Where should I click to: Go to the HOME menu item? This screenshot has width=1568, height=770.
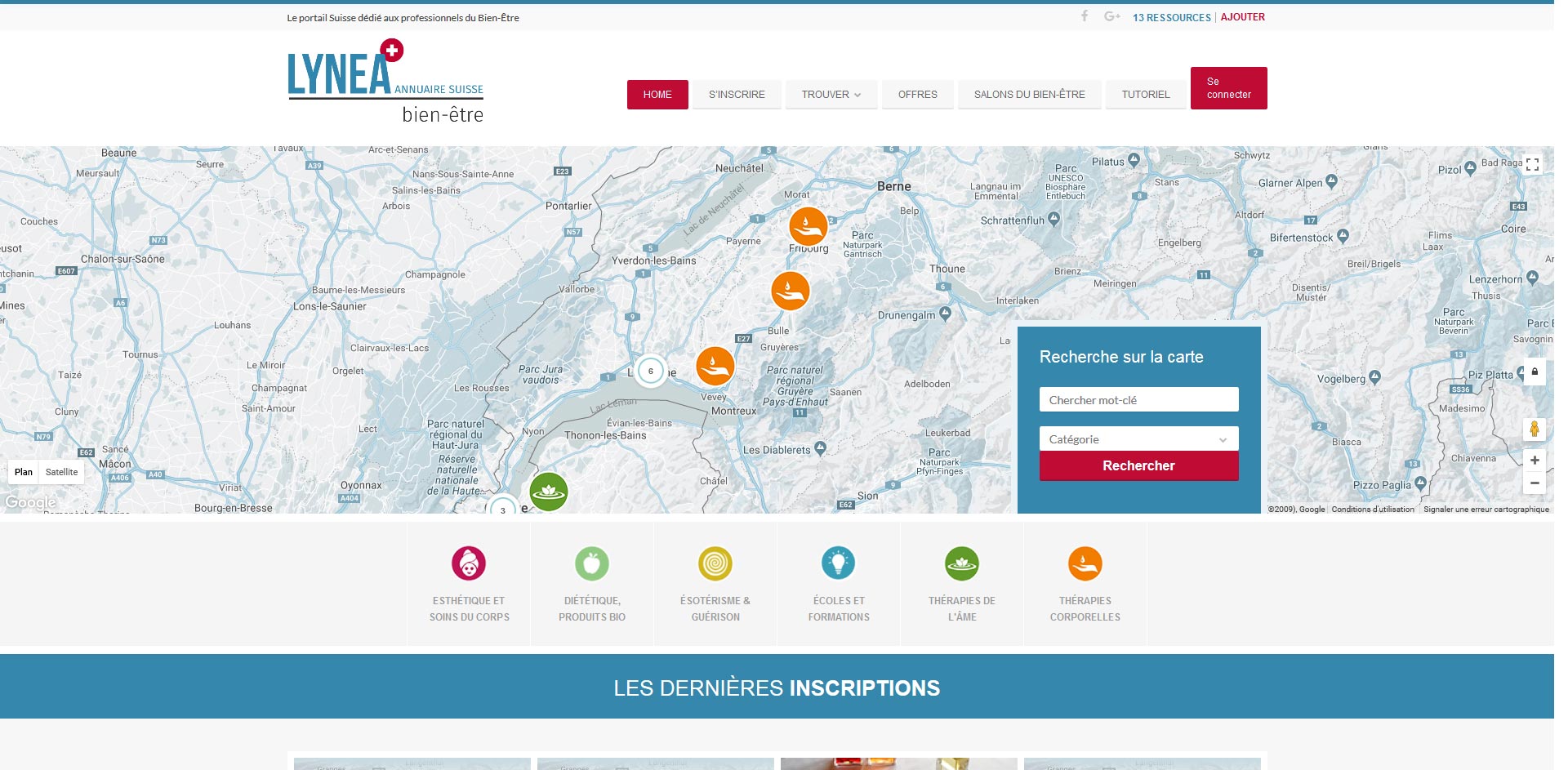[657, 95]
